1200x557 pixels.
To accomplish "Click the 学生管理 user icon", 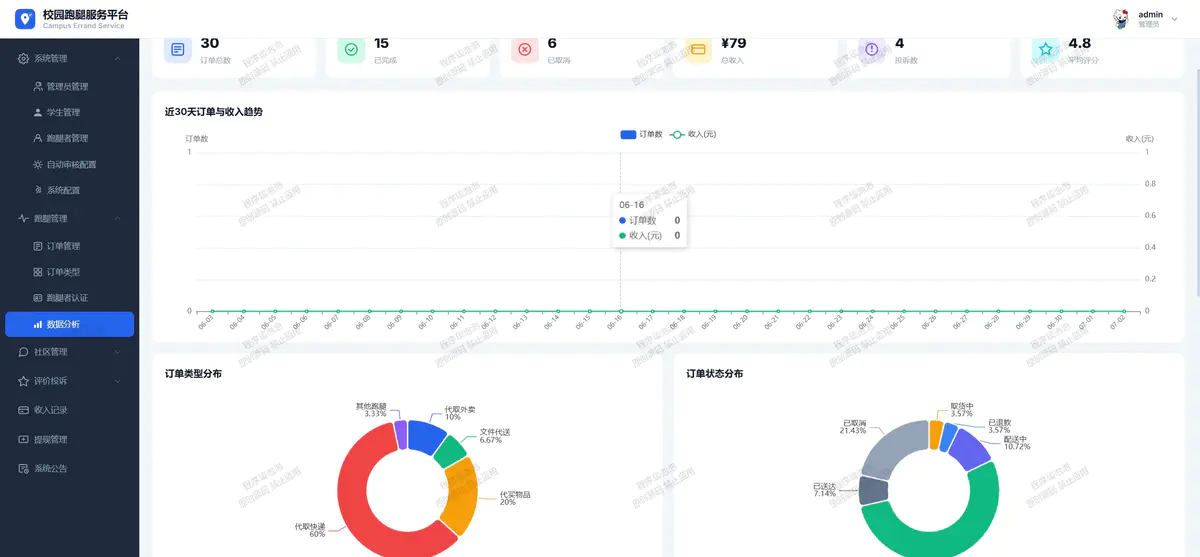I will click(x=38, y=112).
